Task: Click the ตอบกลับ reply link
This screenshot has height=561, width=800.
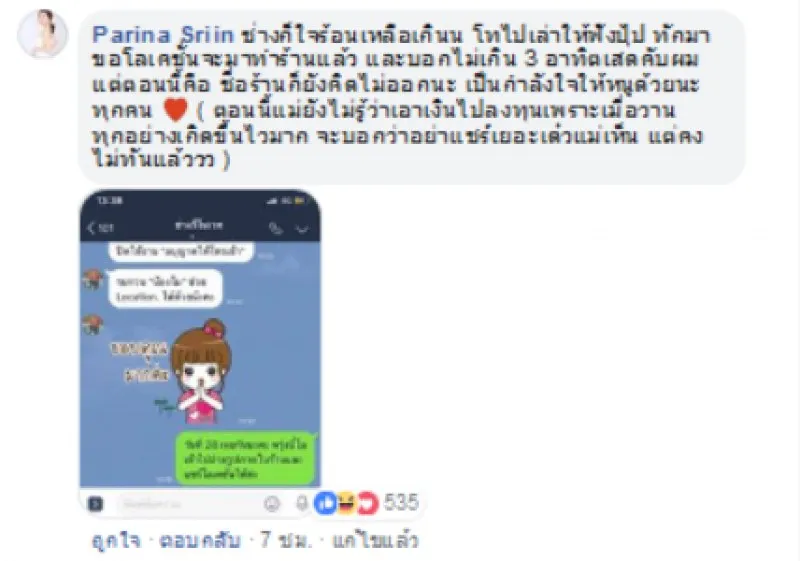Action: click(199, 541)
